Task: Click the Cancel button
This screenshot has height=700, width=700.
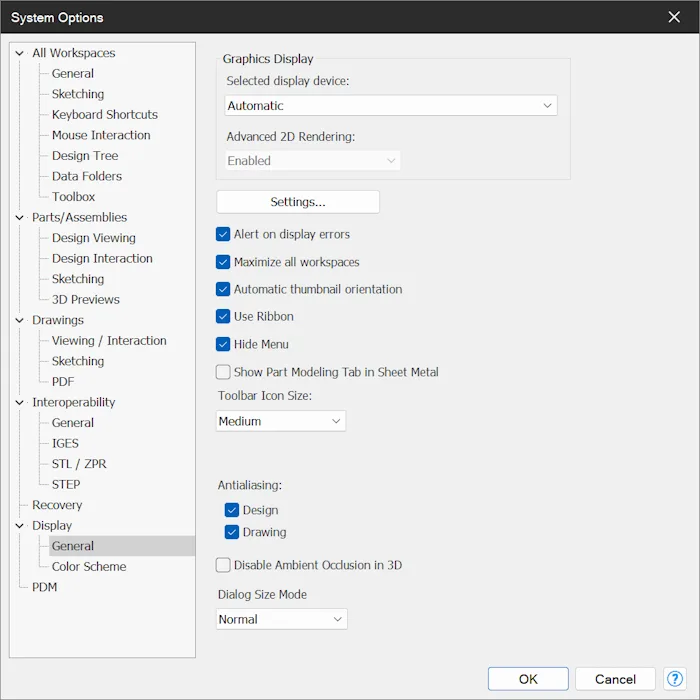Action: (x=615, y=679)
